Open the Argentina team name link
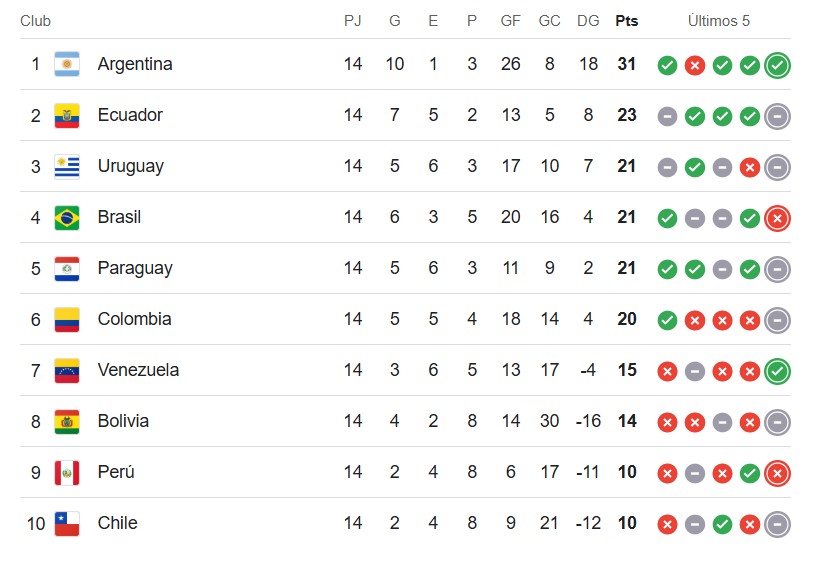Viewport: 815px width, 566px height. click(x=135, y=64)
